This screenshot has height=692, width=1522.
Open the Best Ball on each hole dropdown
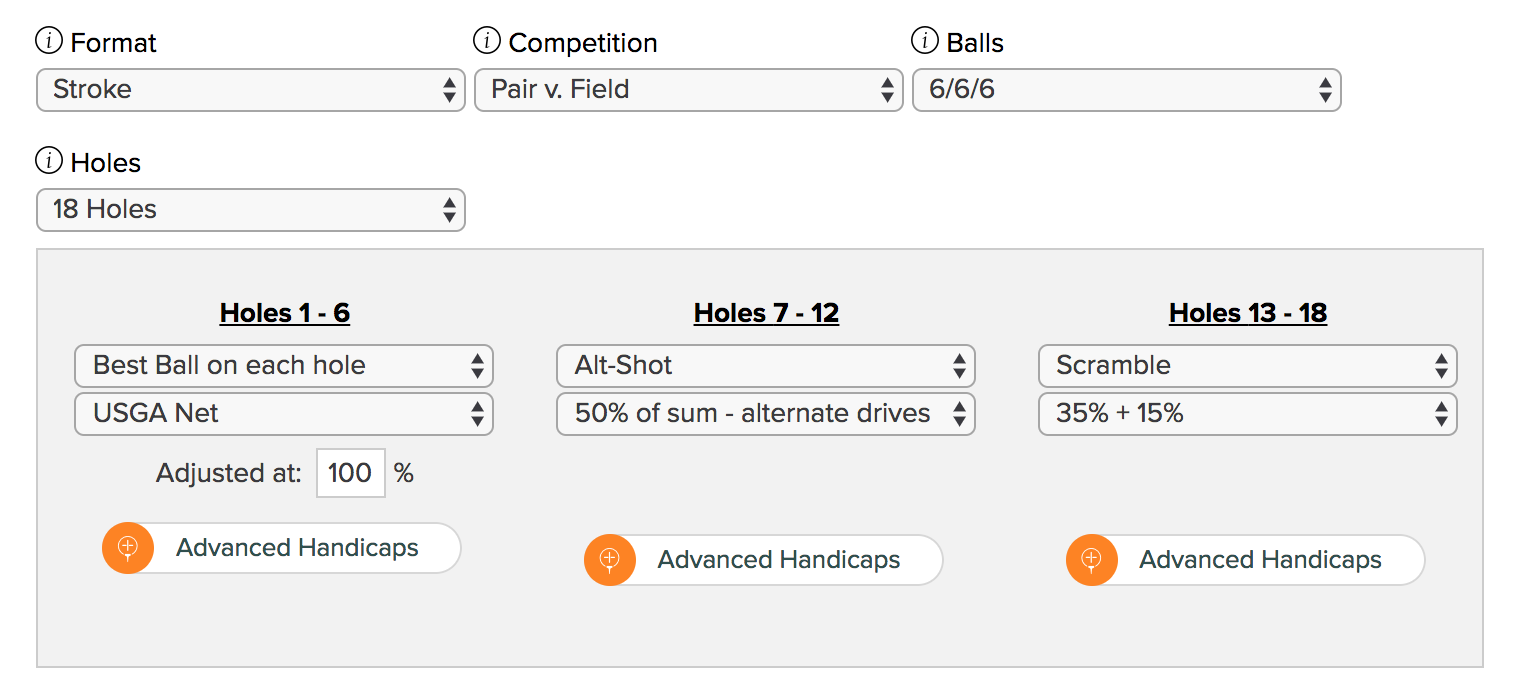pos(284,366)
